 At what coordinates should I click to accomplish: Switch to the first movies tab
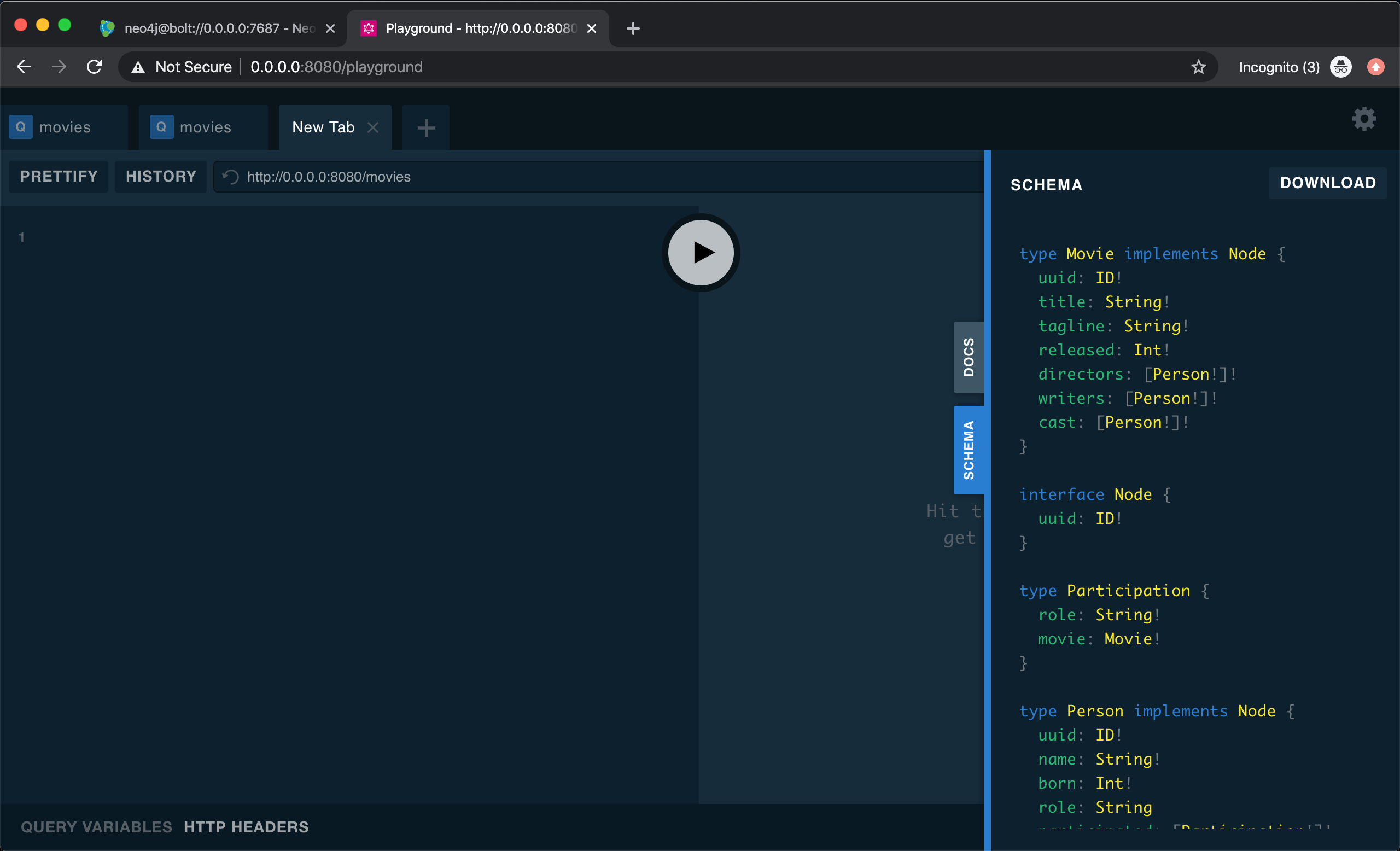click(64, 127)
